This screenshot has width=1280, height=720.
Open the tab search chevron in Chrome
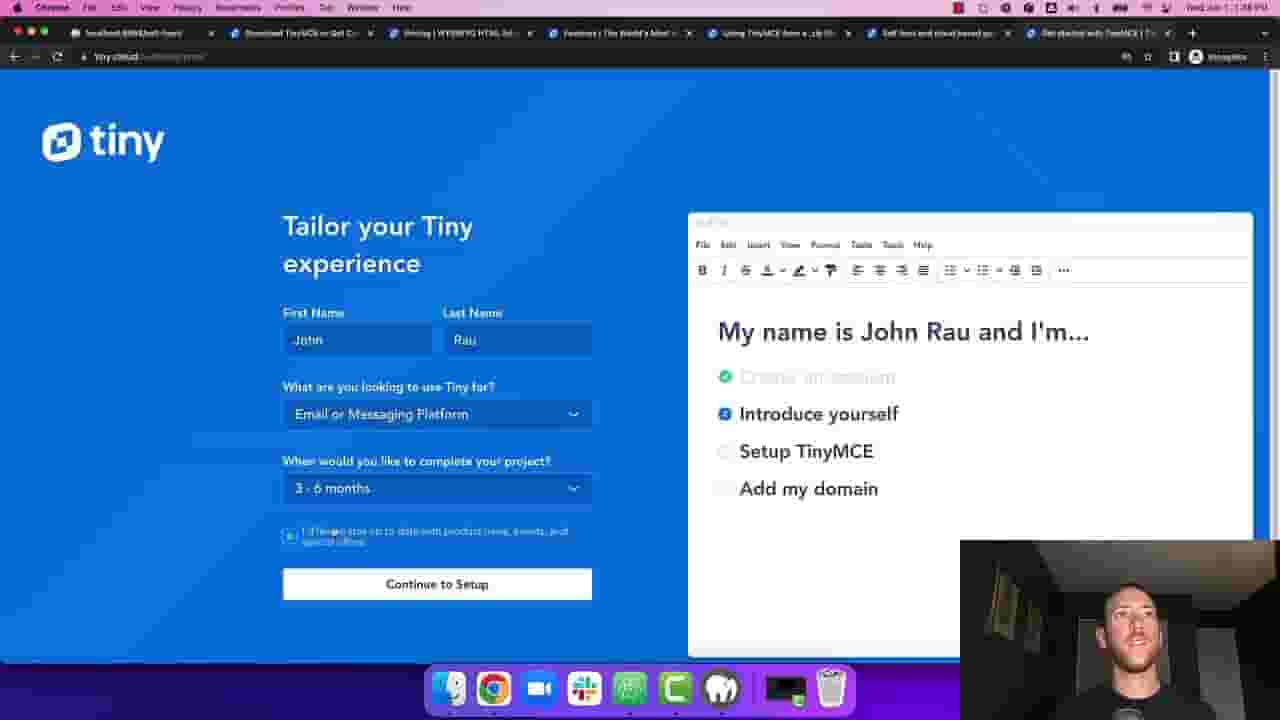pos(1265,33)
